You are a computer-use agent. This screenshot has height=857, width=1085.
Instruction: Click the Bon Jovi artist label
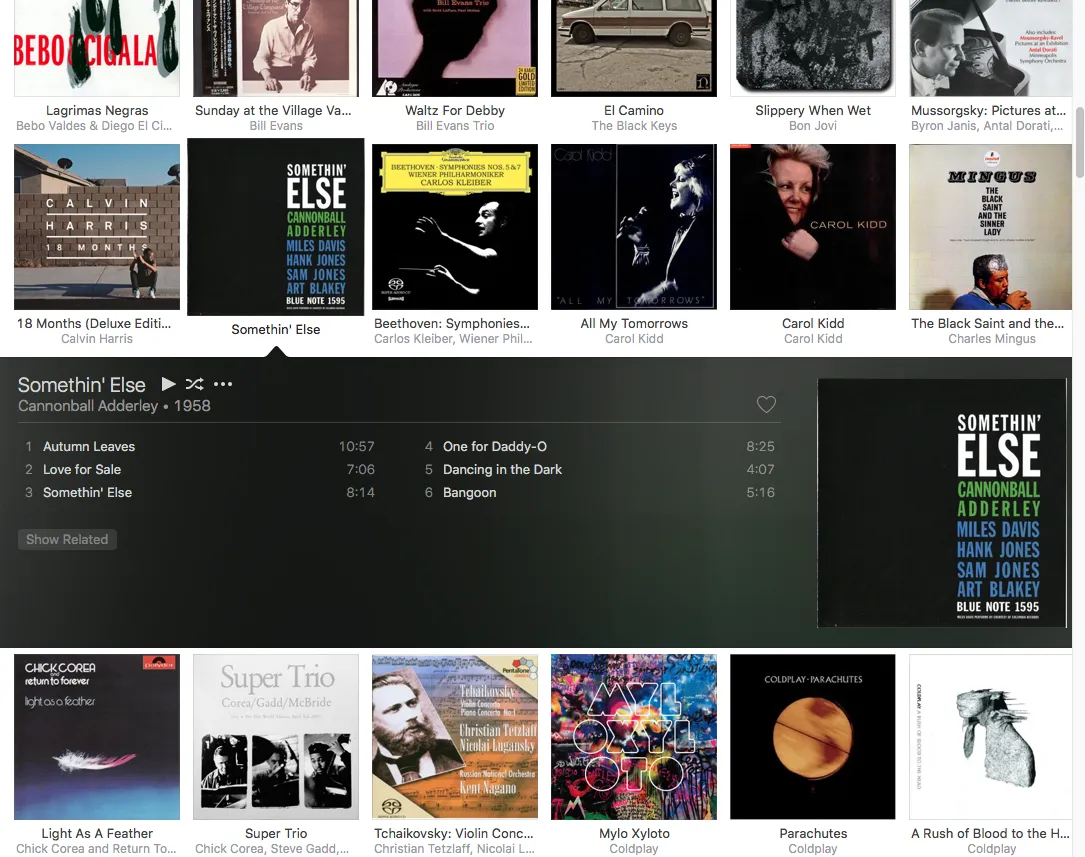813,126
